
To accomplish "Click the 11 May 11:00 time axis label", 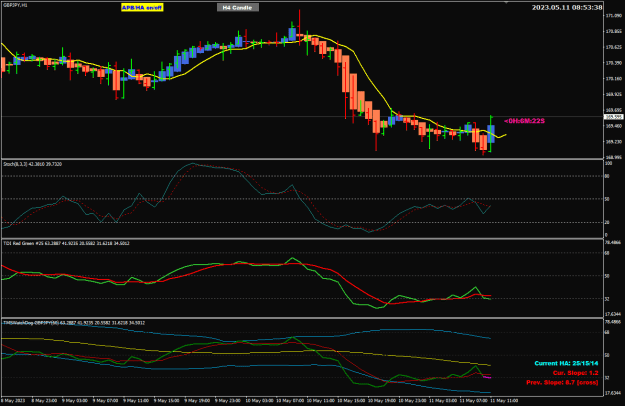I will point(504,400).
